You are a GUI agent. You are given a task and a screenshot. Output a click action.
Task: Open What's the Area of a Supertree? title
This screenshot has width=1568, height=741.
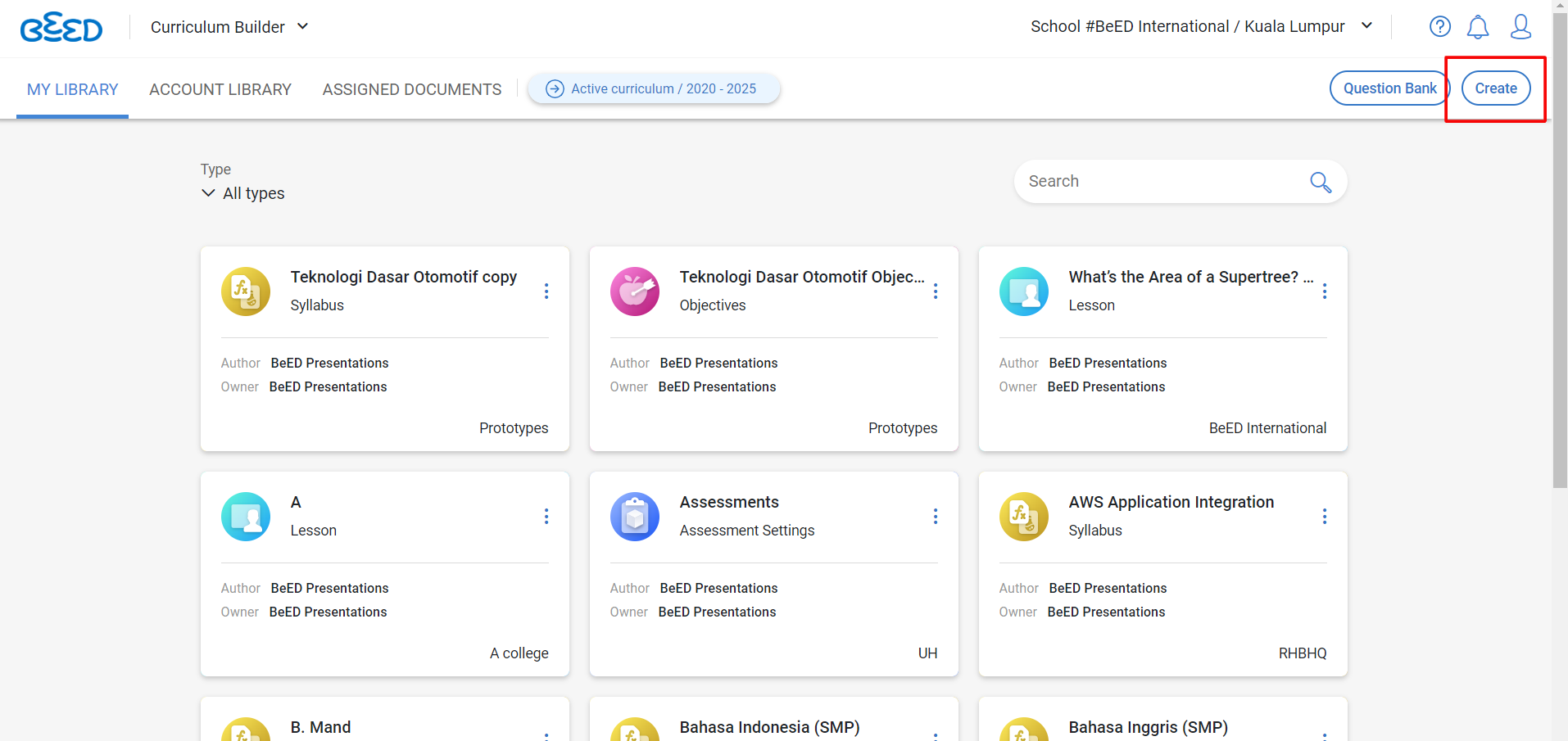pos(1191,277)
